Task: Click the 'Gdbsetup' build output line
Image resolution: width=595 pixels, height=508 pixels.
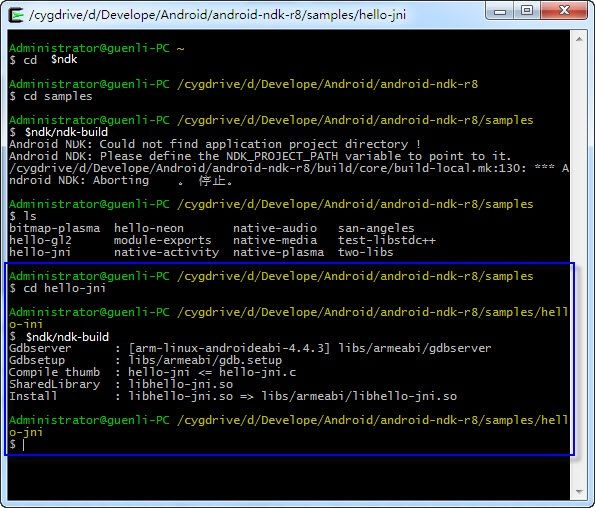Action: 145,360
